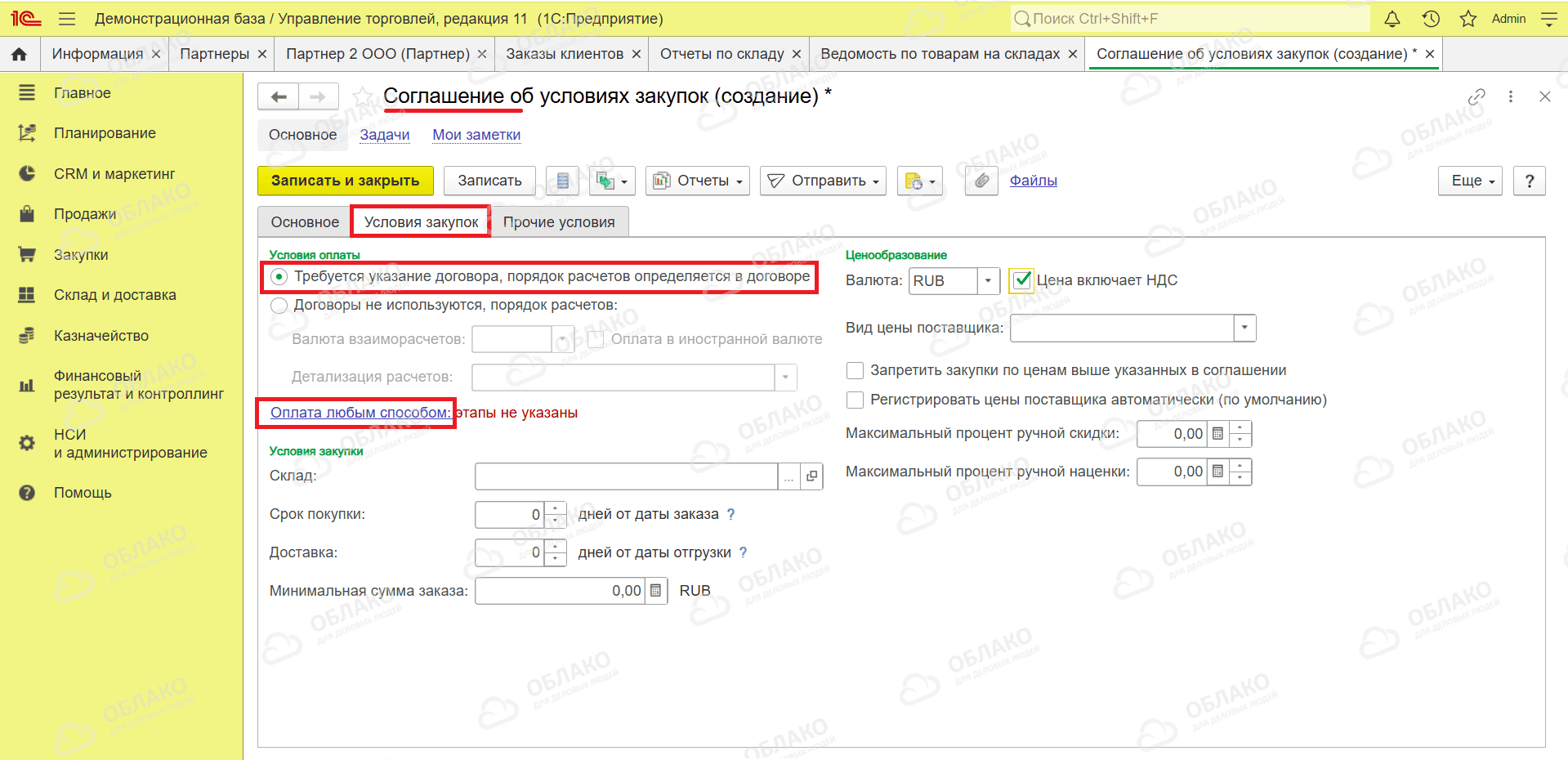Expand the Вид цены поставщика dropdown
The height and width of the screenshot is (760, 1568).
(x=1244, y=329)
